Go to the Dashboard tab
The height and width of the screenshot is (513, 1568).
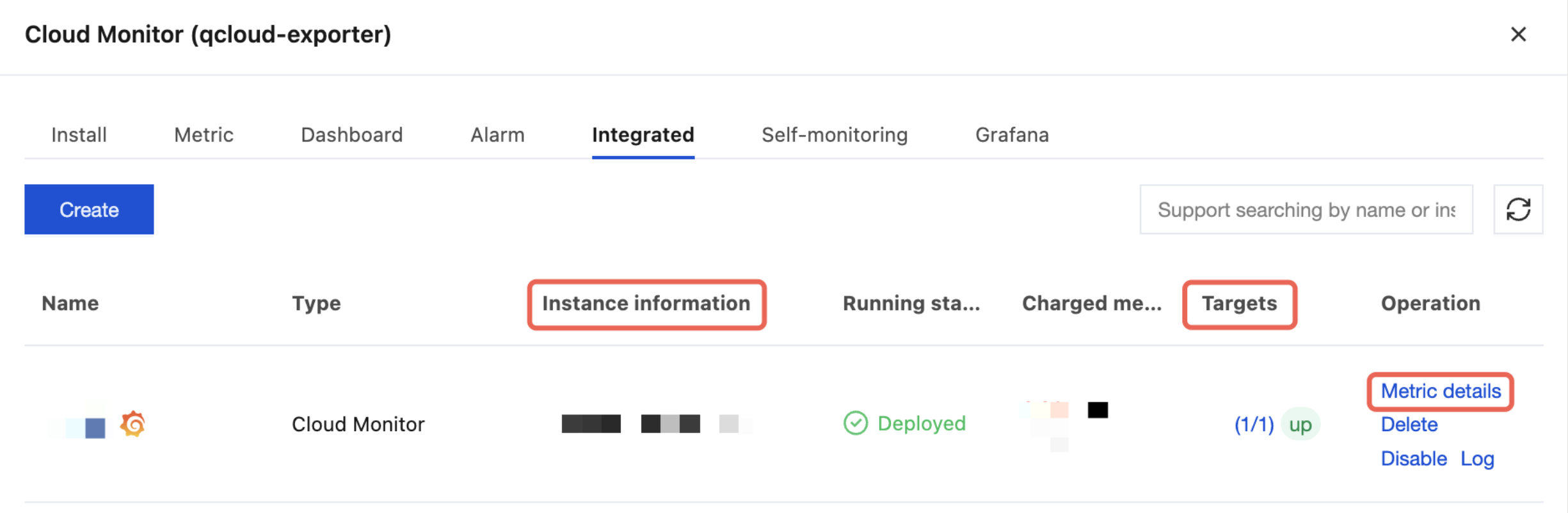tap(351, 135)
